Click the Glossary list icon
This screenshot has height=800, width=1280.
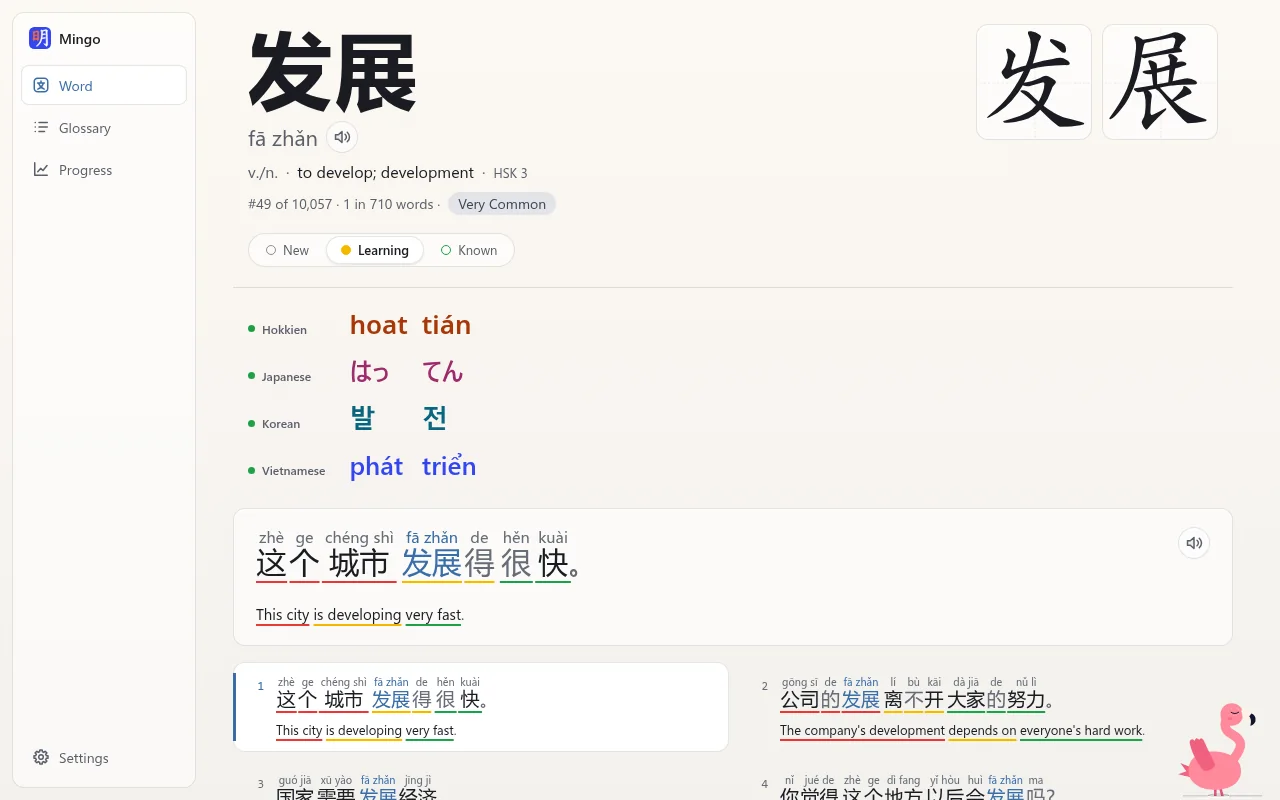coord(41,128)
